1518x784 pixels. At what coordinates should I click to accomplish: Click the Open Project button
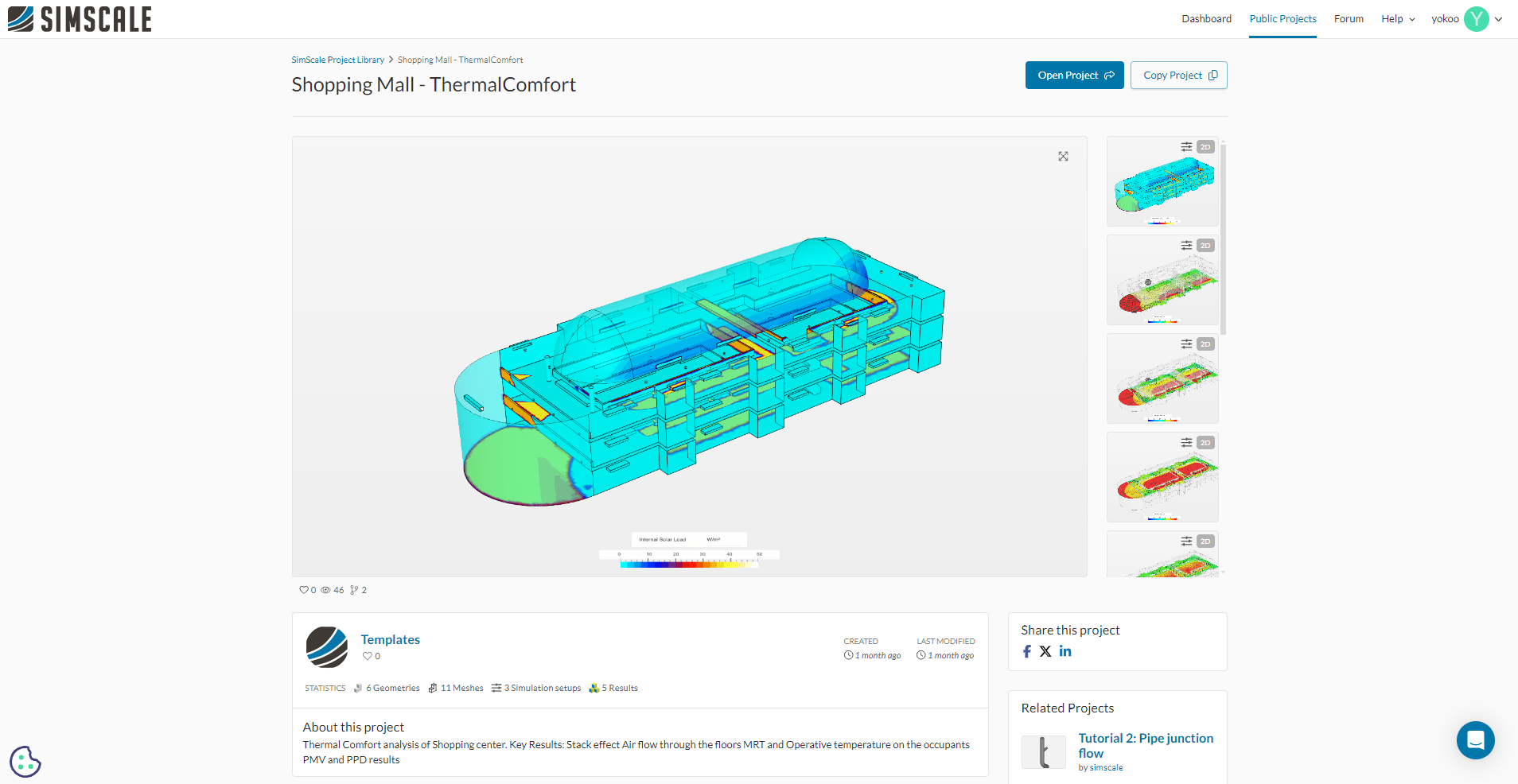[x=1074, y=75]
